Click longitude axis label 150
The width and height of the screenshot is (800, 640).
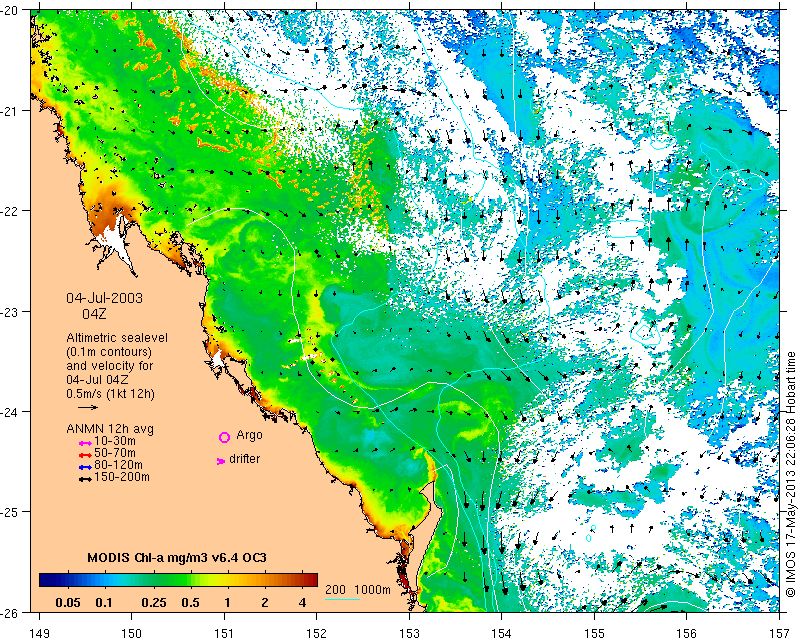[x=132, y=633]
